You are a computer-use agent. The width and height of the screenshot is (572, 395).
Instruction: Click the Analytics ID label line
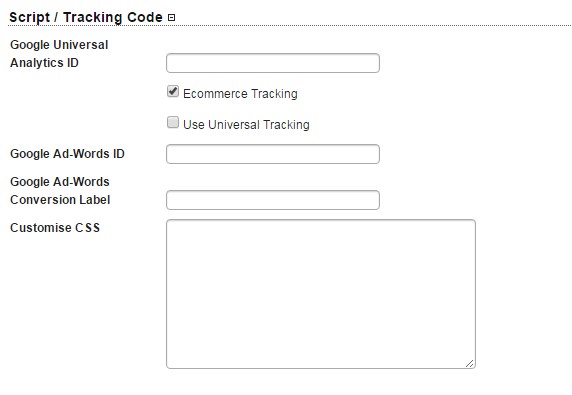[x=45, y=63]
